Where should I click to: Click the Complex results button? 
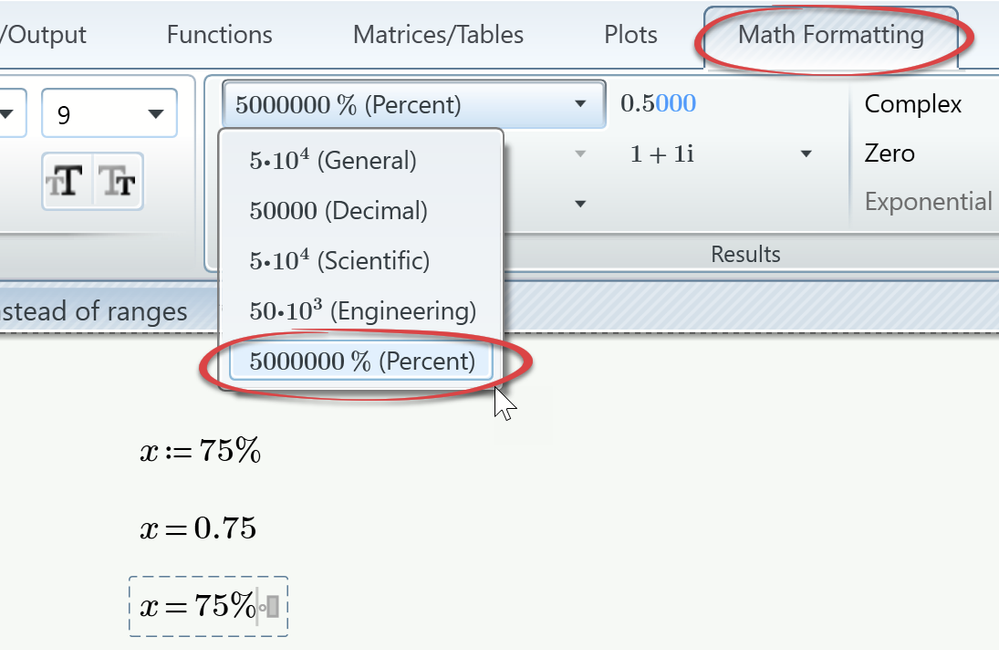point(913,104)
